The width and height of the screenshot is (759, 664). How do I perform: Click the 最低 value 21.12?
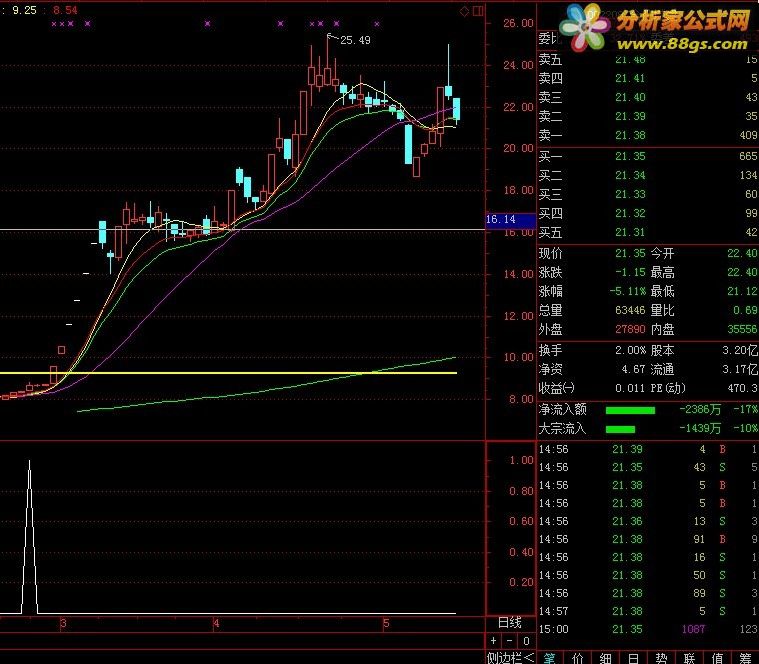743,291
